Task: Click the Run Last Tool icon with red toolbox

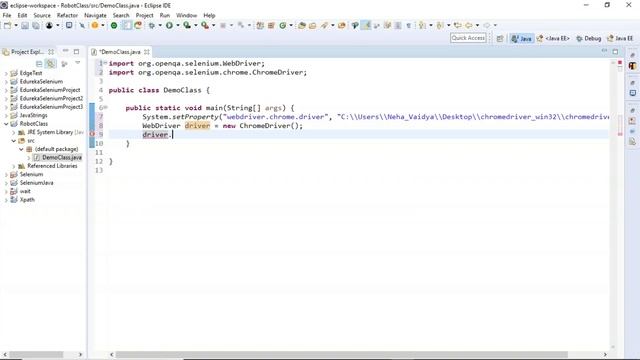Action: pos(205,25)
